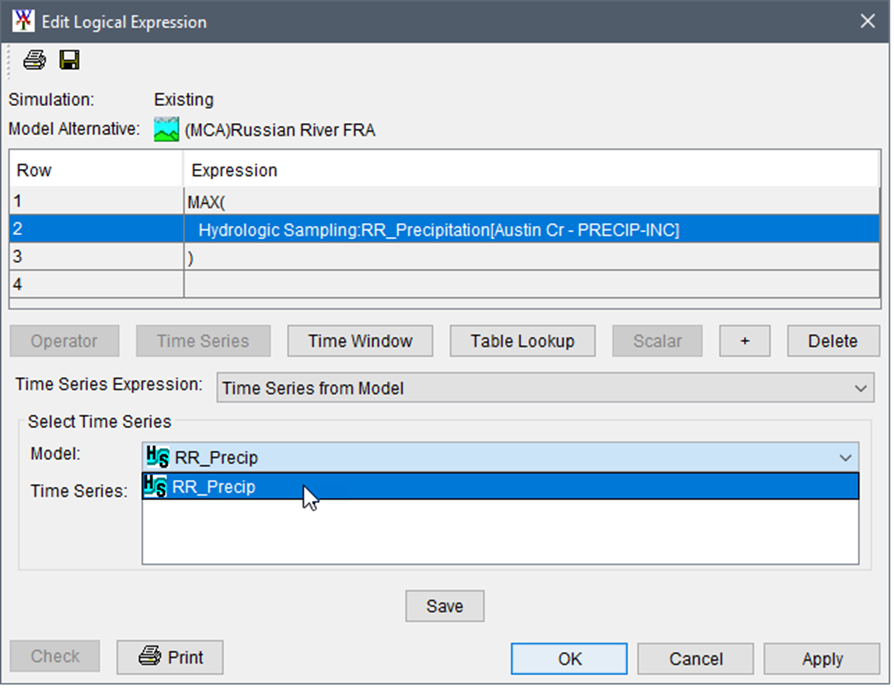The image size is (894, 690).
Task: Delete the selected expression row
Action: 832,341
